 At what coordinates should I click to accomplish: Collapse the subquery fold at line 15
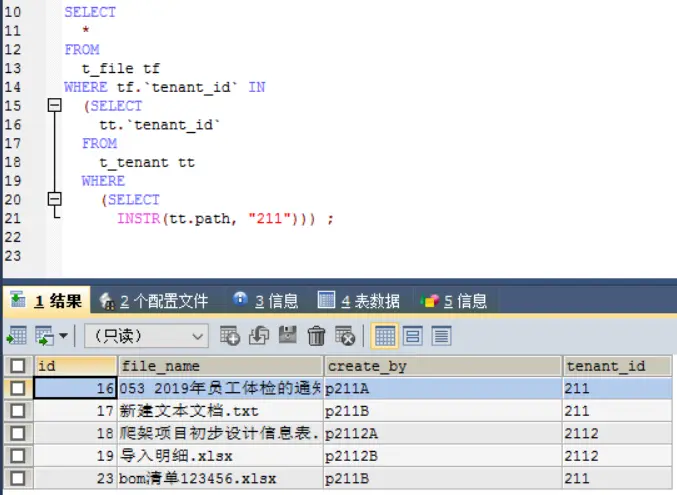pyautogui.click(x=54, y=105)
